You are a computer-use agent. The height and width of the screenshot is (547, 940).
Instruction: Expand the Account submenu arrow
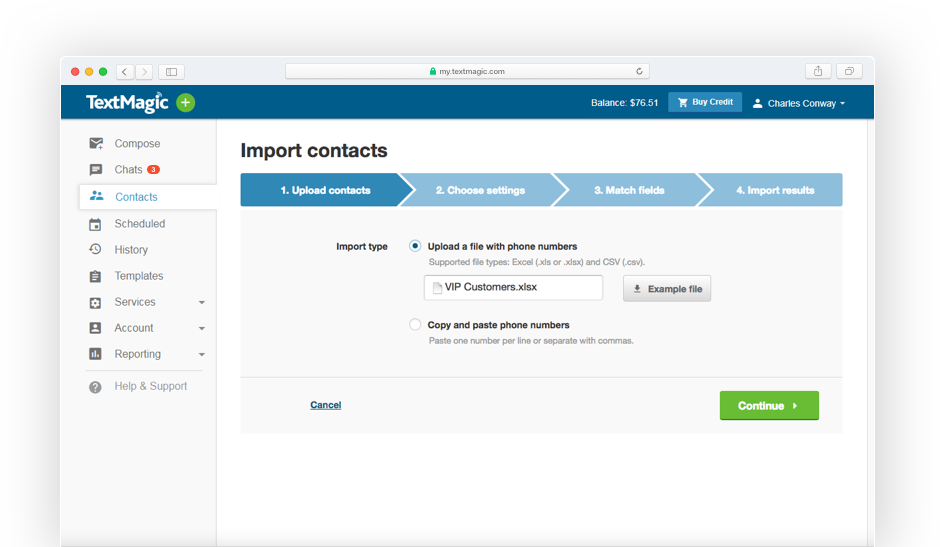pos(202,329)
